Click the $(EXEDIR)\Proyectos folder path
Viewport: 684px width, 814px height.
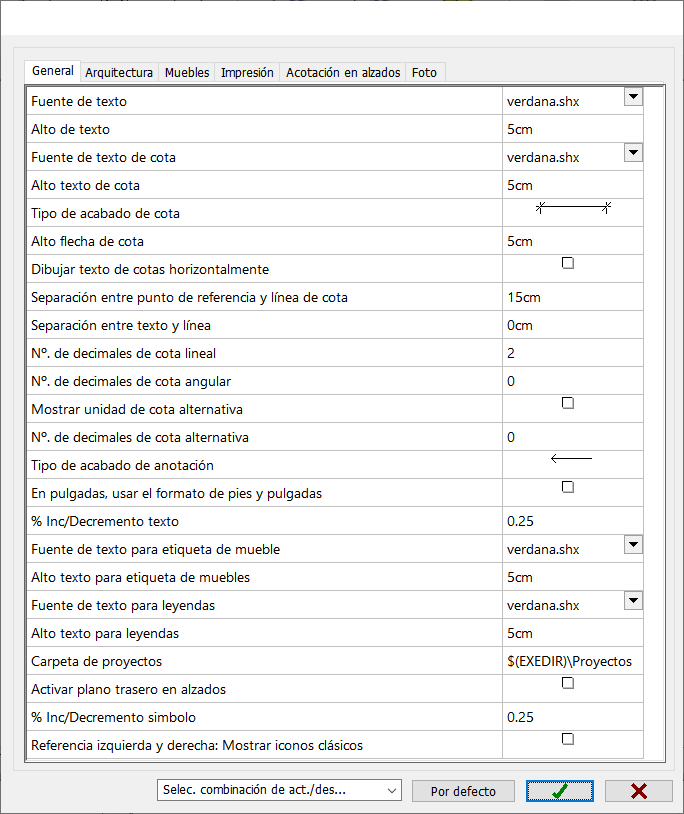pos(573,661)
